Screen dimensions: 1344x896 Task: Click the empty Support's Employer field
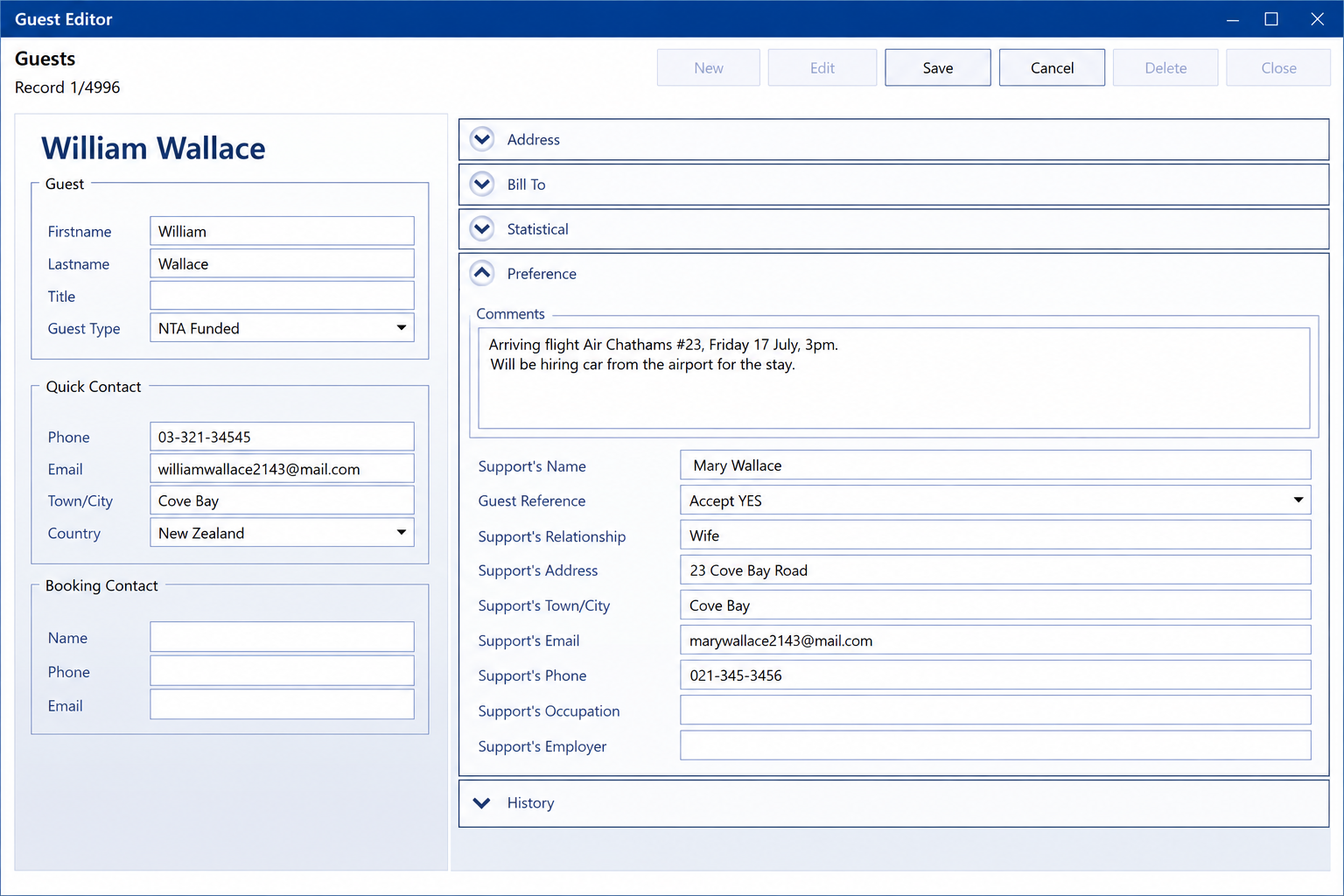click(x=996, y=745)
